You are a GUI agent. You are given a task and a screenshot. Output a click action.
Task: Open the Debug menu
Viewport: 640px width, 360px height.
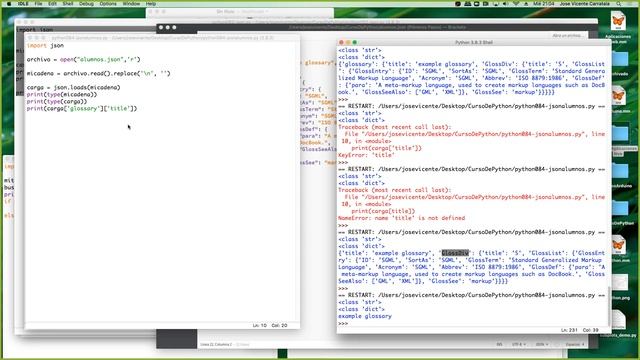[86, 4]
